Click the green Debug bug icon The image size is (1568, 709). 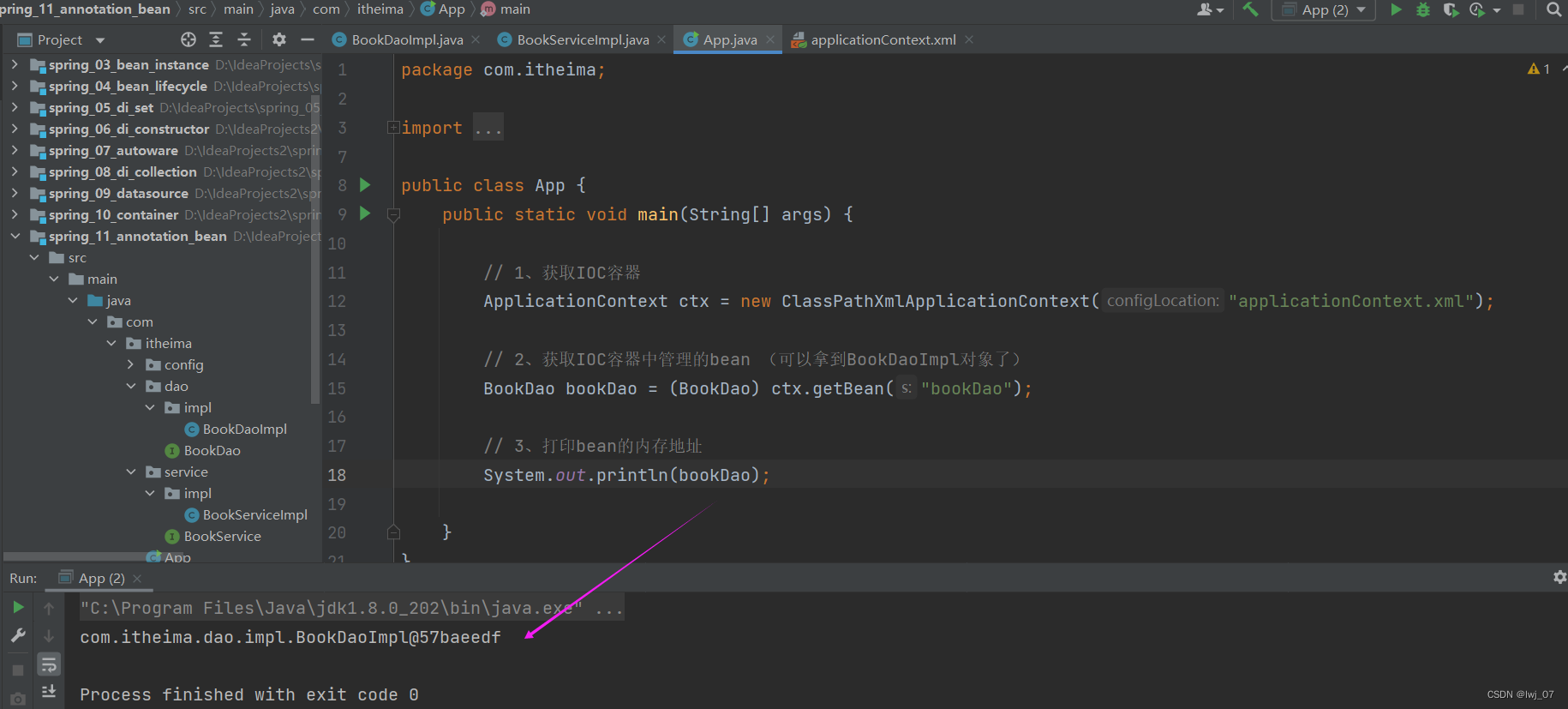pos(1423,9)
